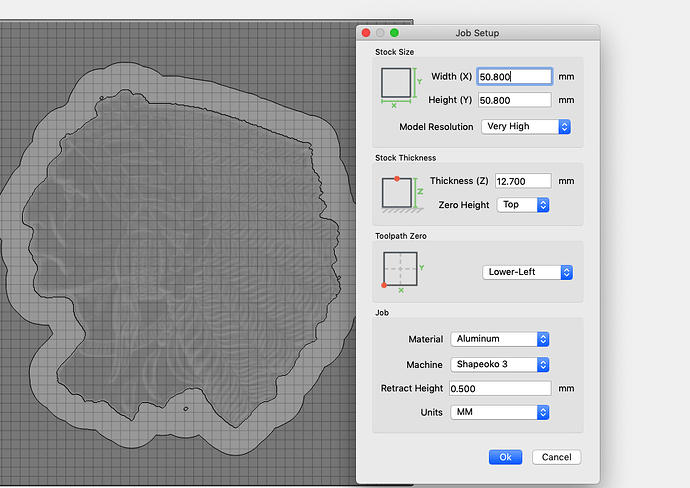
Task: Open the Machine dropdown showing Shapeoko 3
Action: click(x=500, y=364)
